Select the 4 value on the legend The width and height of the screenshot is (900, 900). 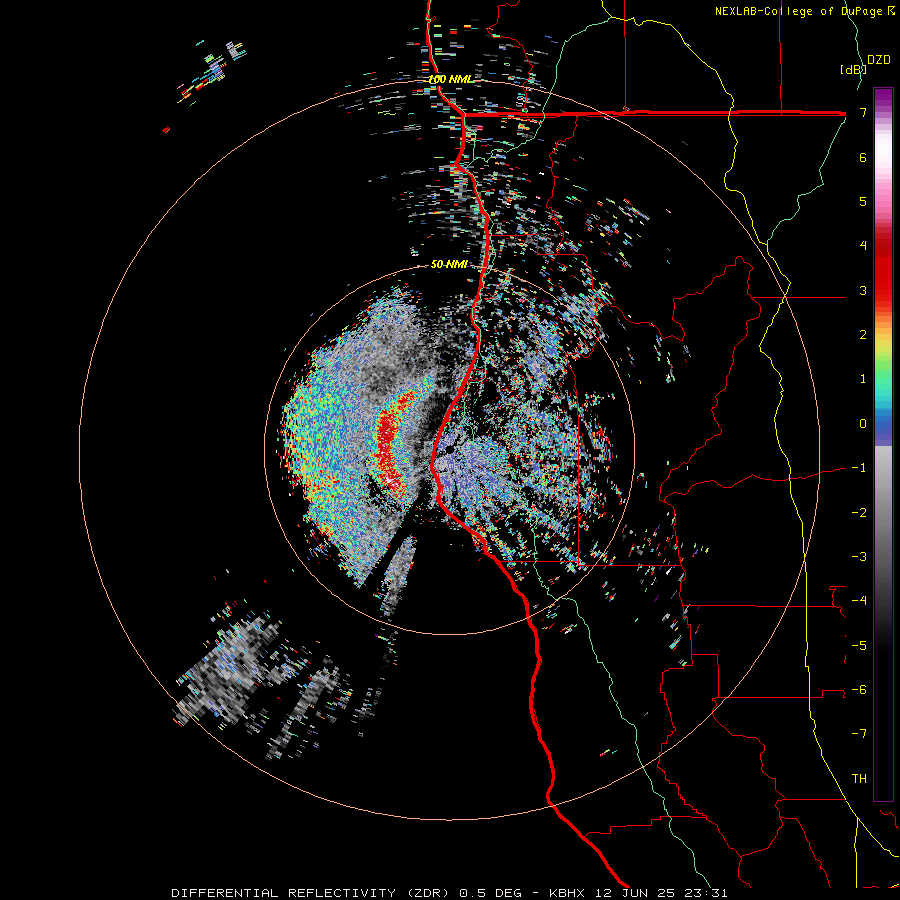[x=863, y=246]
